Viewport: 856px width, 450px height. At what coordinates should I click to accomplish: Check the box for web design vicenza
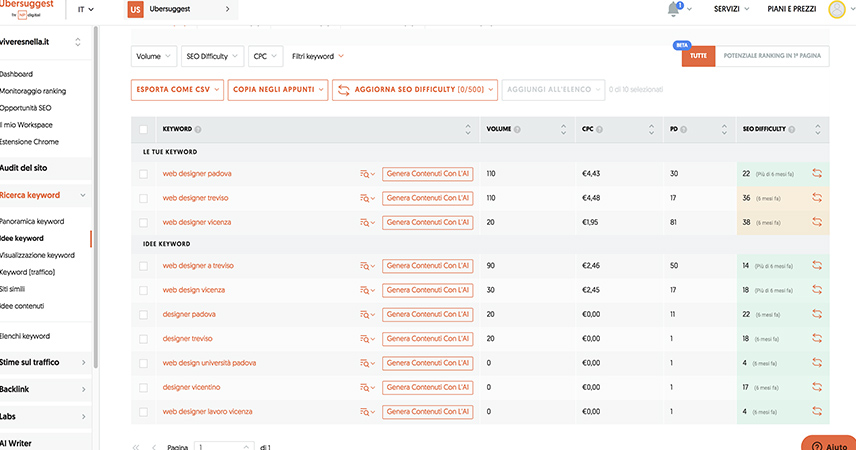click(x=144, y=290)
